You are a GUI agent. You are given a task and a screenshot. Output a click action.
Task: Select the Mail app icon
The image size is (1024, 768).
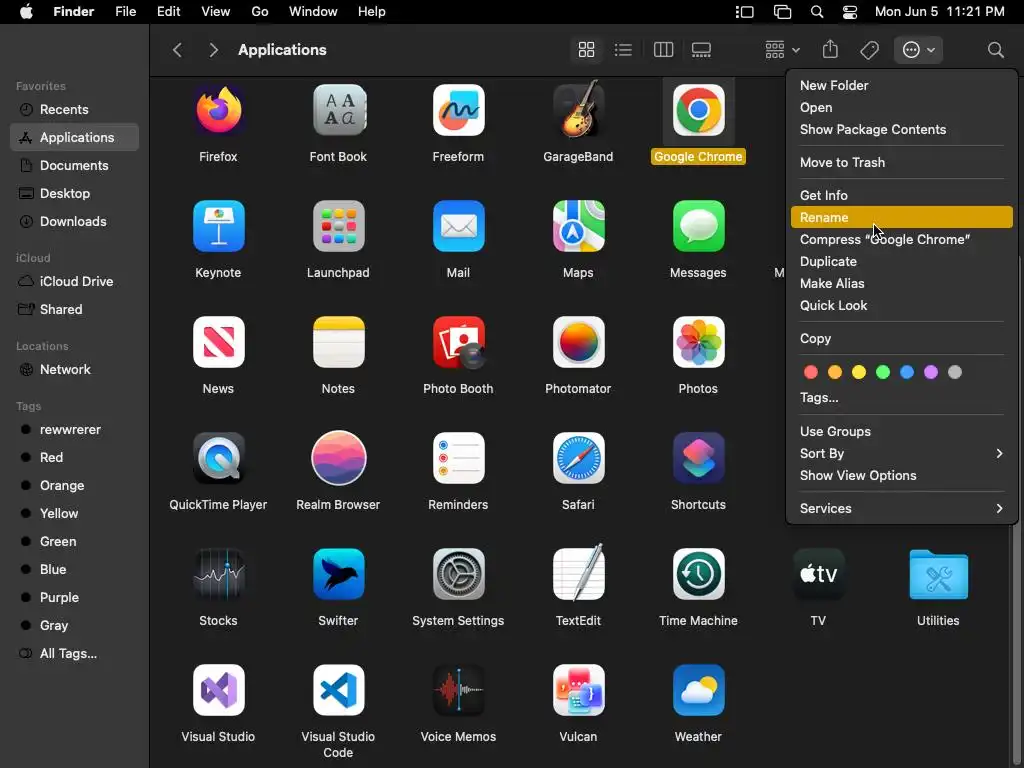click(458, 226)
